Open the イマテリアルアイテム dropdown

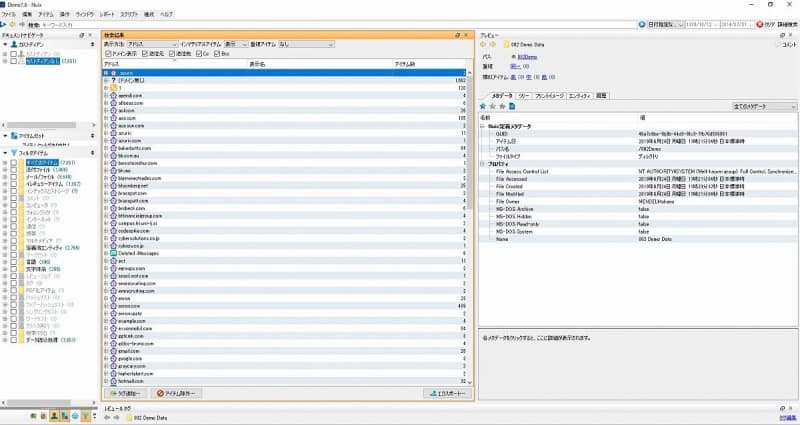coord(236,44)
